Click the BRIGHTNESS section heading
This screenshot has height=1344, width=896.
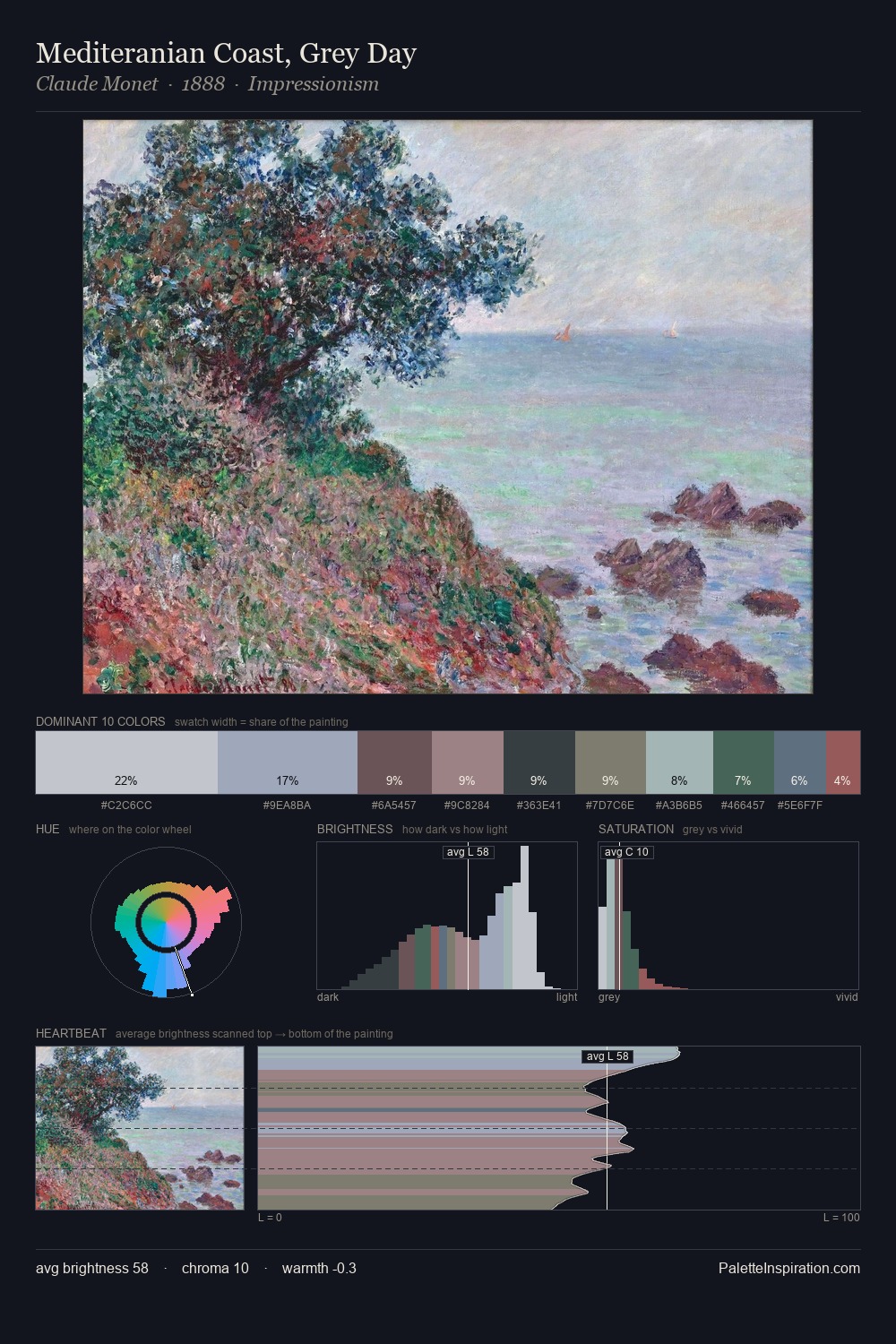pyautogui.click(x=355, y=829)
